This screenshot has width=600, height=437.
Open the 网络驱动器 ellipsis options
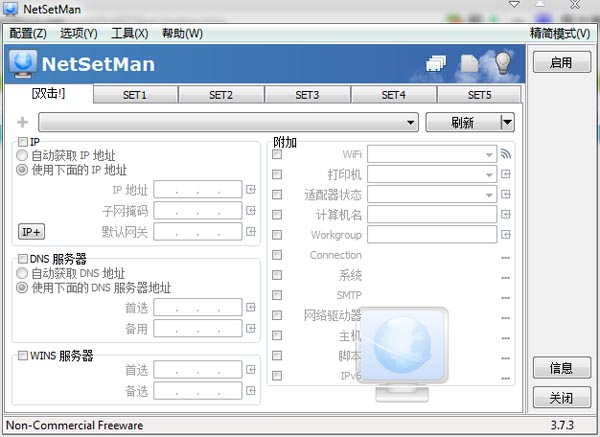(505, 318)
